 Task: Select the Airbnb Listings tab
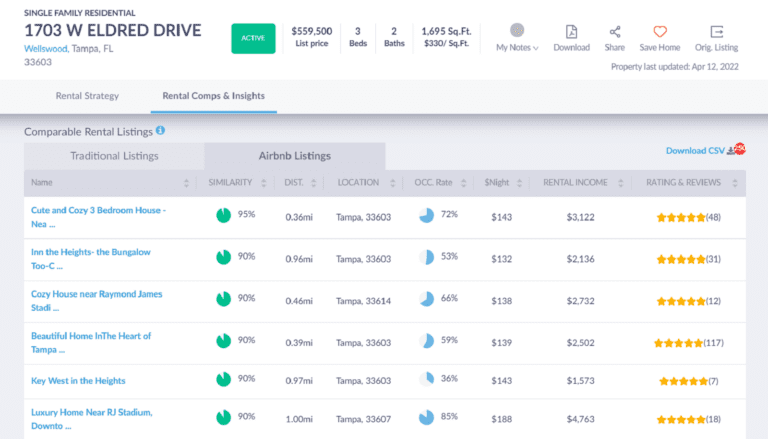click(295, 156)
